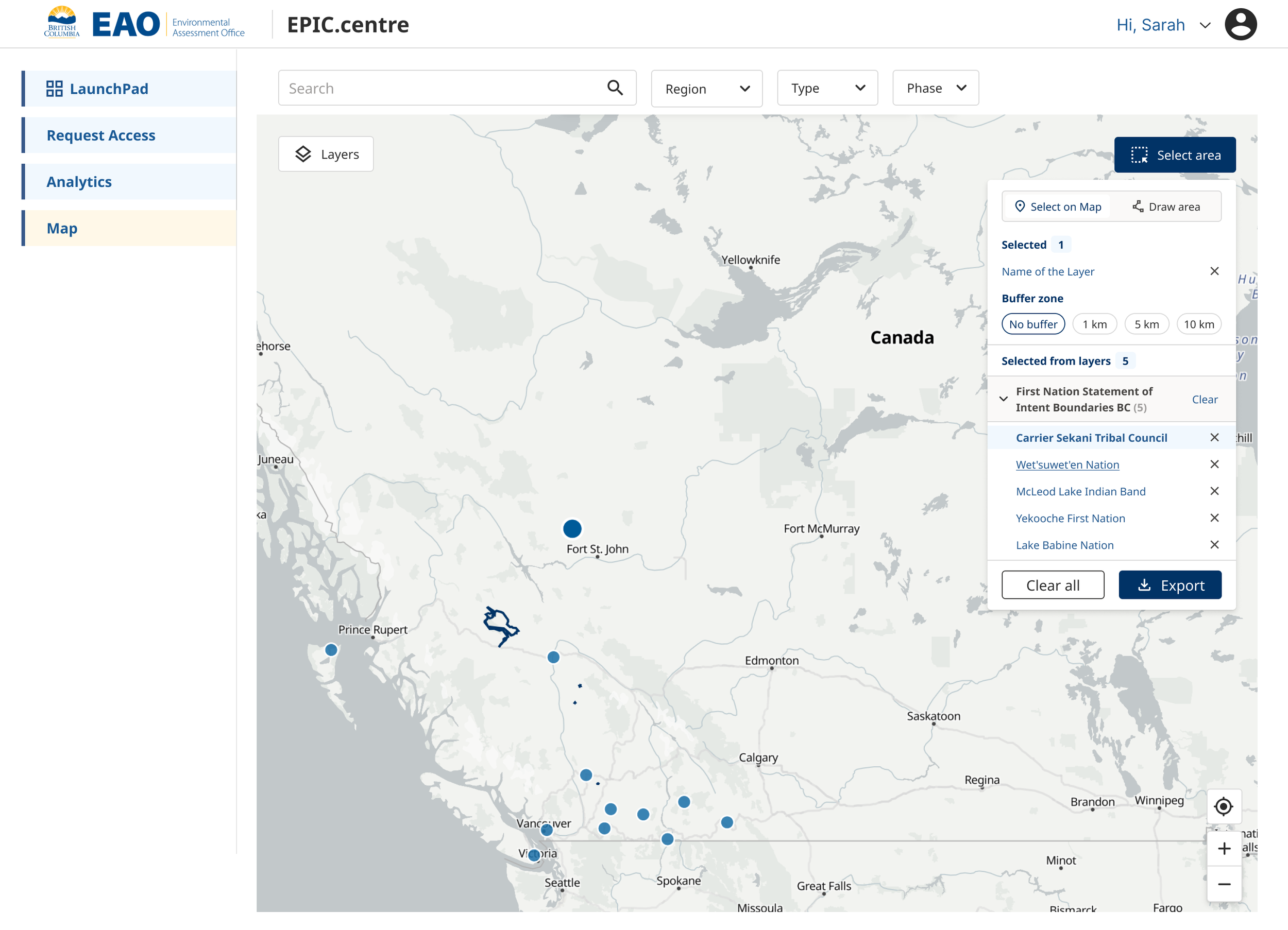Open Yekooche First Nation
The width and height of the screenshot is (1288, 930).
point(1070,518)
